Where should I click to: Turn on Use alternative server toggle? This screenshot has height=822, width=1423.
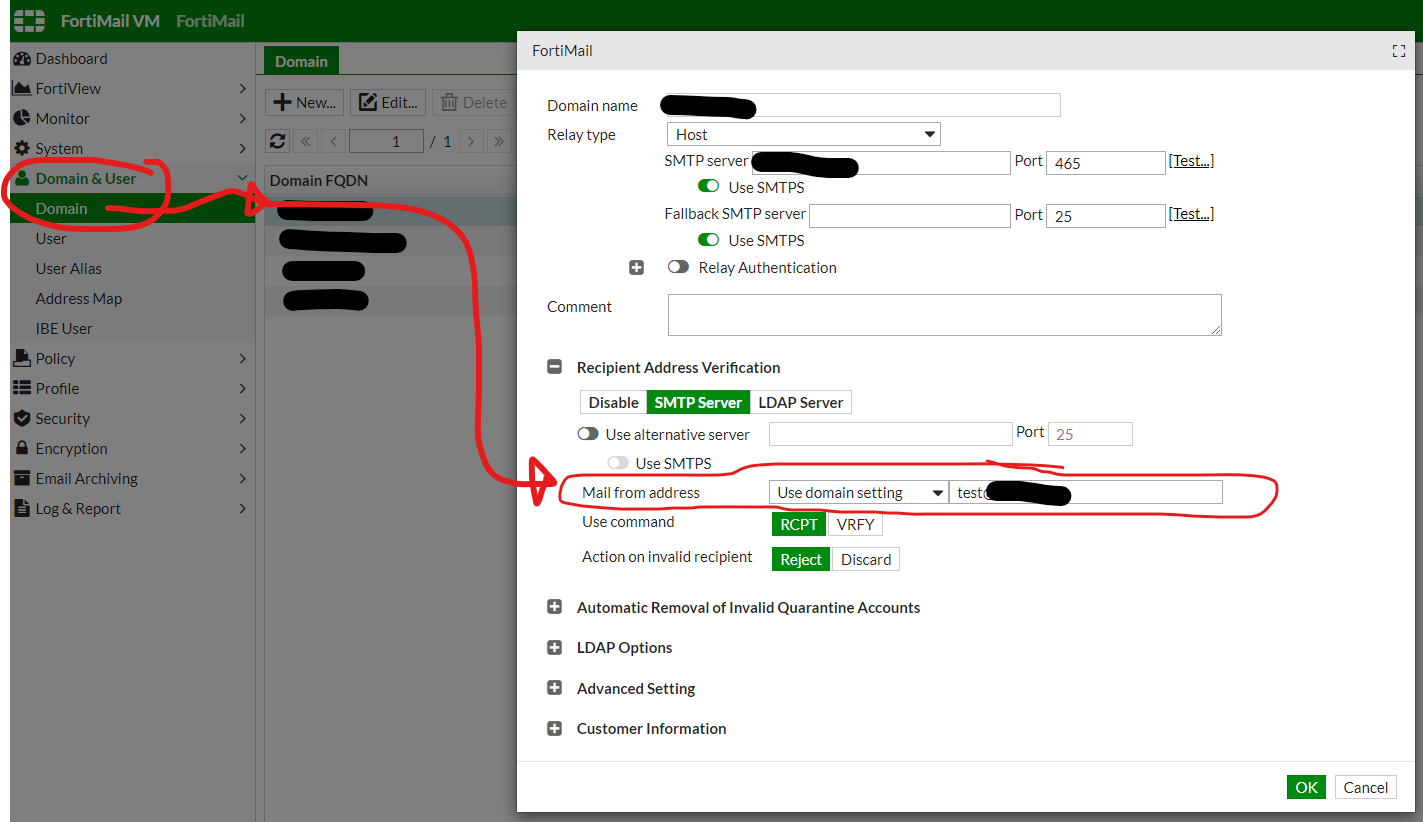(x=588, y=434)
